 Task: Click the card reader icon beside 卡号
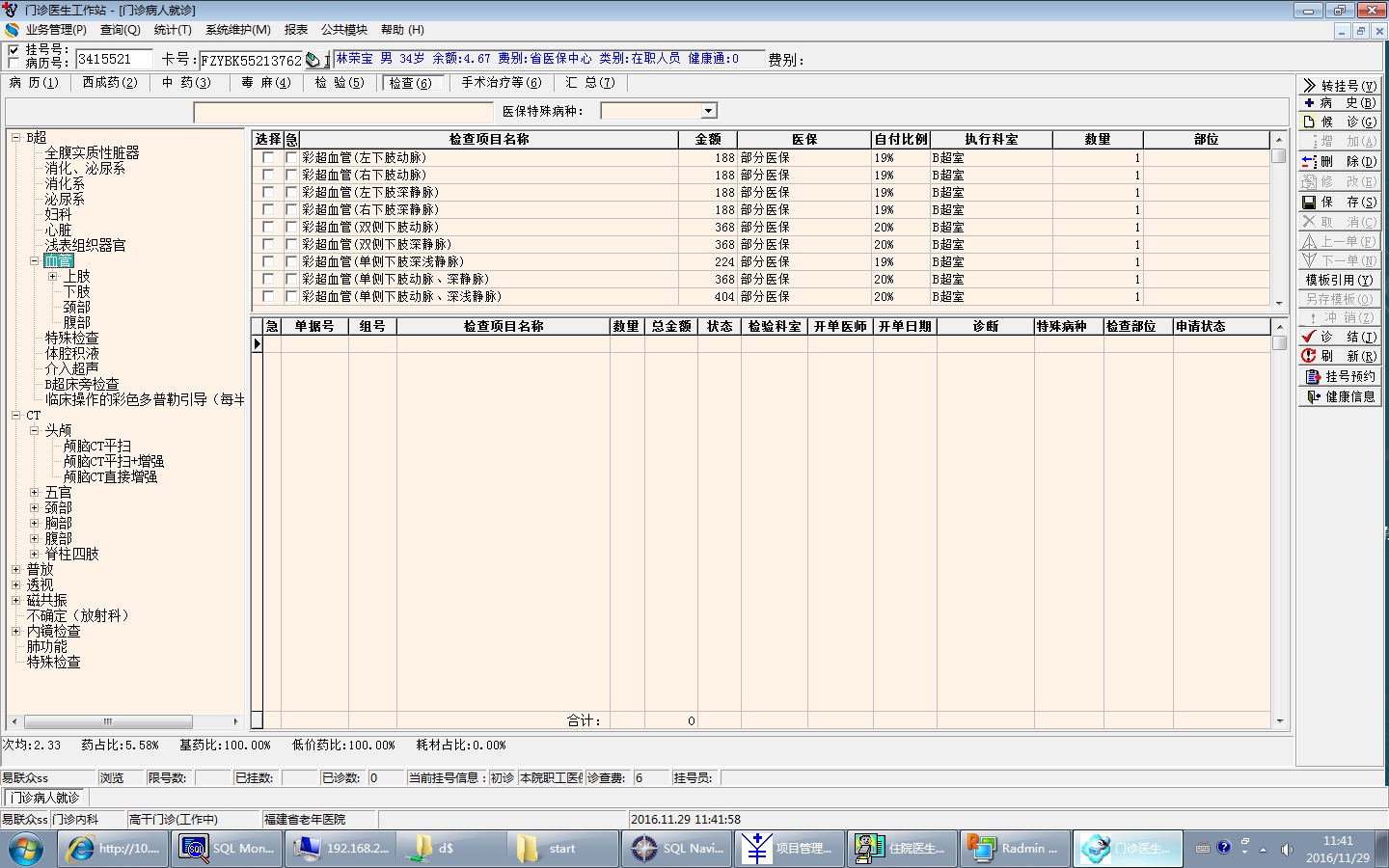313,60
